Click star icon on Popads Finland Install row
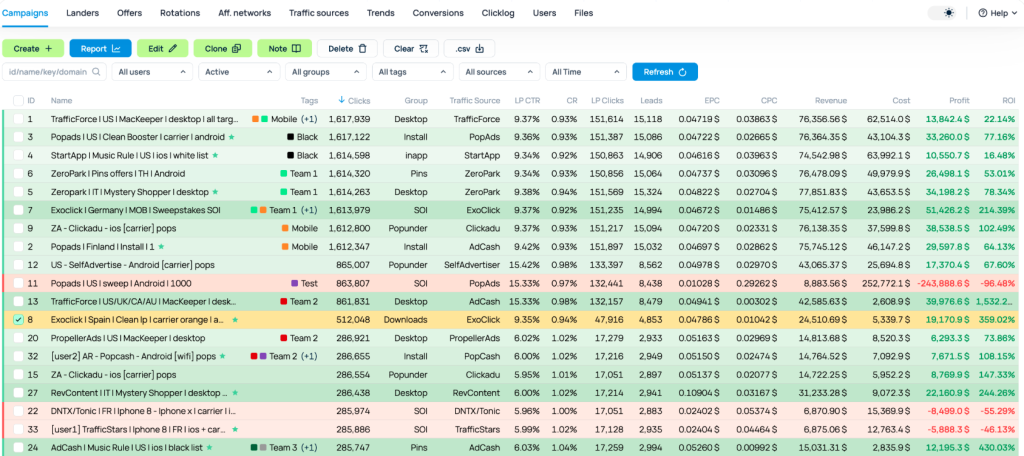The image size is (1024, 456). 161,246
